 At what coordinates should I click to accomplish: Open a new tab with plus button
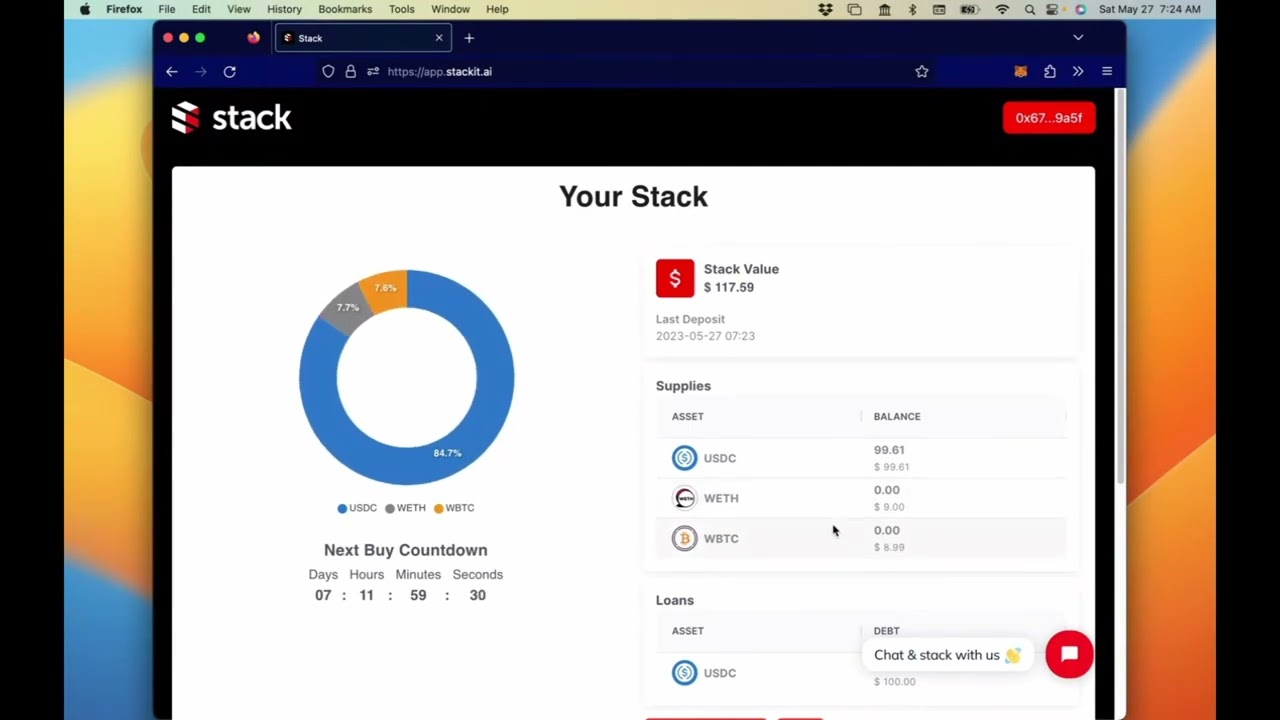[x=469, y=38]
